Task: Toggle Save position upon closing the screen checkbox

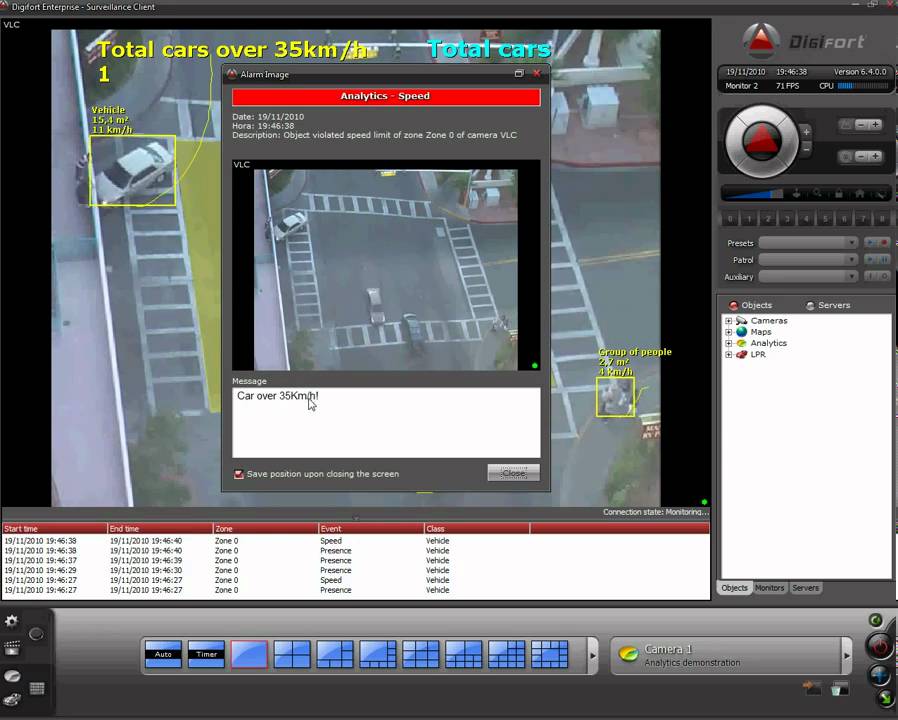Action: (239, 474)
